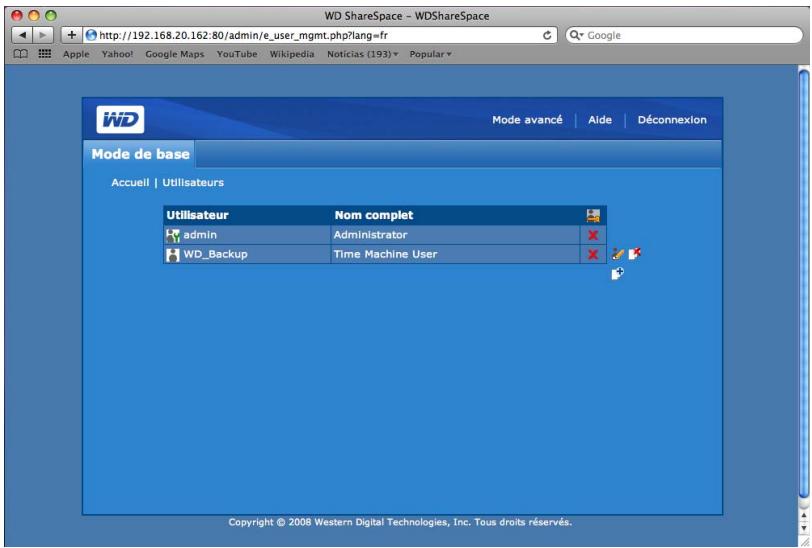
Task: Delete user with the red-X page icon
Action: click(635, 253)
